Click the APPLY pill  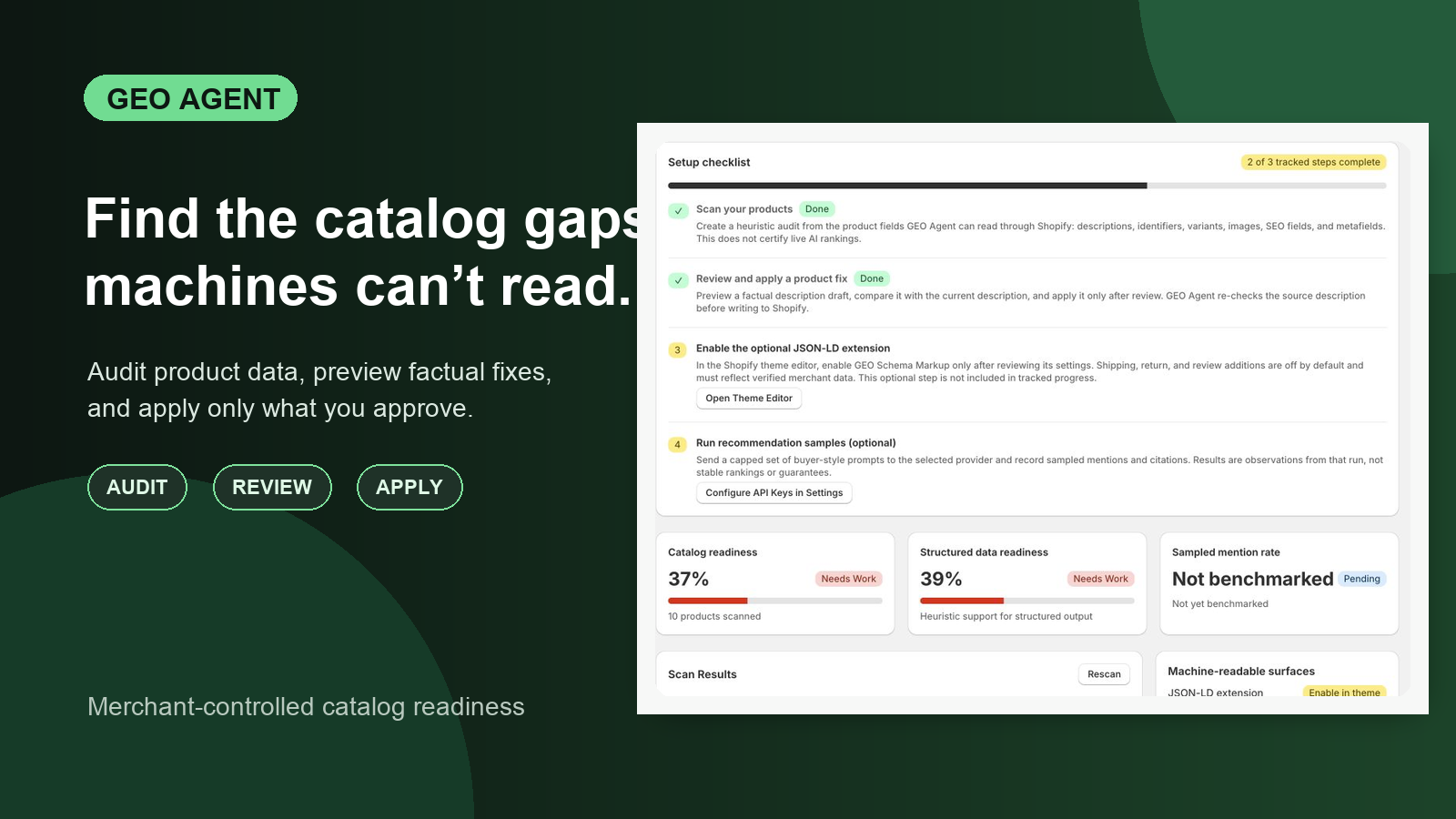[x=409, y=488]
